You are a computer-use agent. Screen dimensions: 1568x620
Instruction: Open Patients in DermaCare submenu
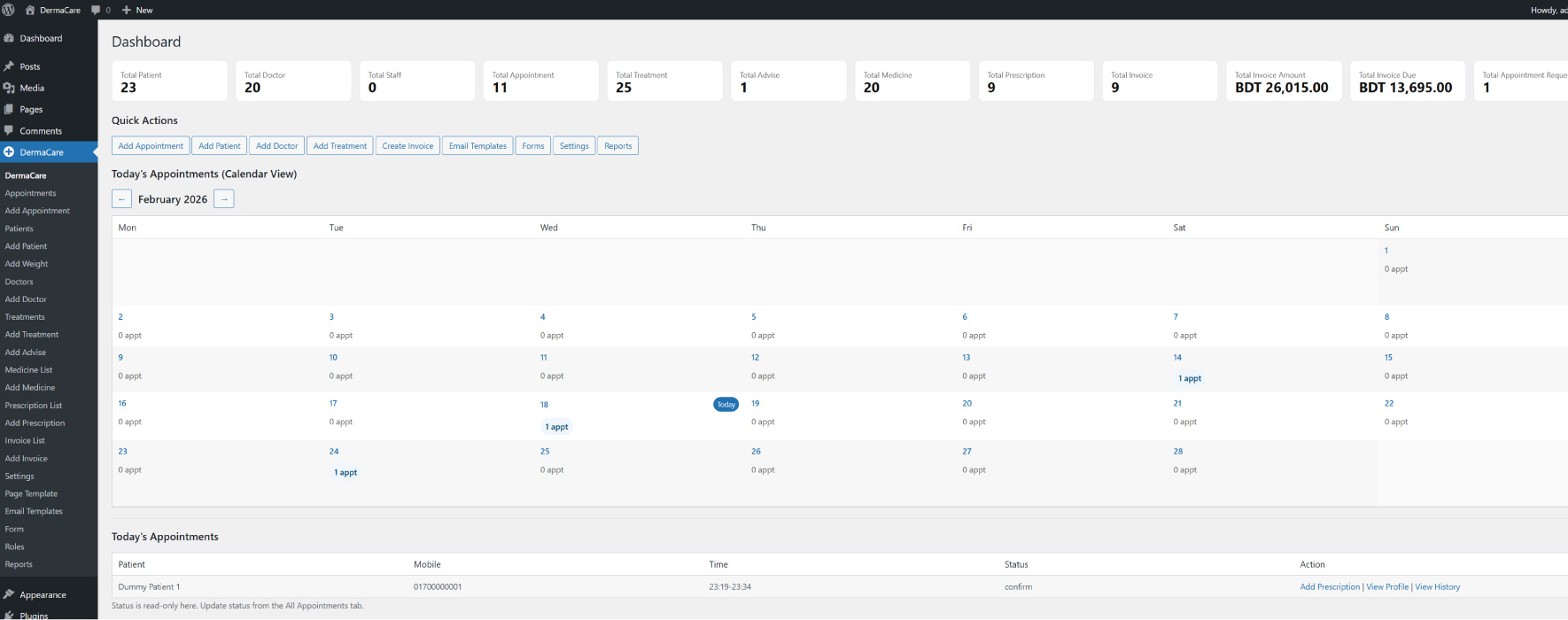19,229
